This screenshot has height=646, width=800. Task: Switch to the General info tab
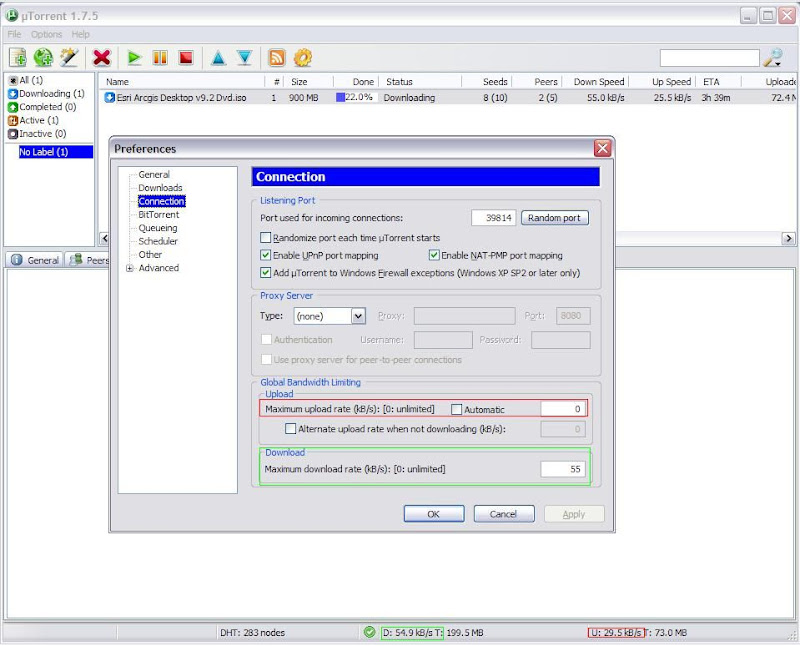click(35, 260)
